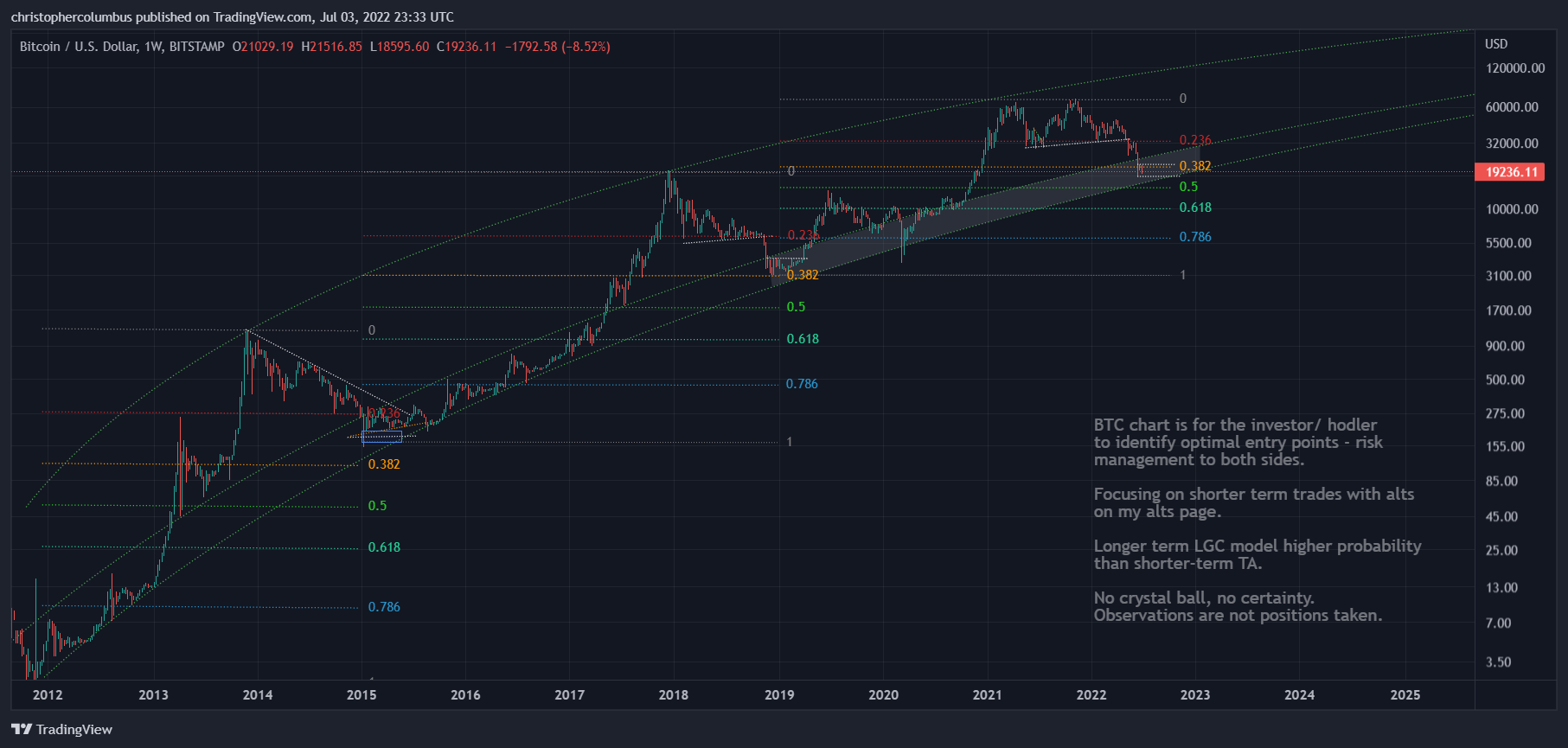Select the 2018 label on the time axis
The height and width of the screenshot is (748, 1568).
(x=673, y=694)
